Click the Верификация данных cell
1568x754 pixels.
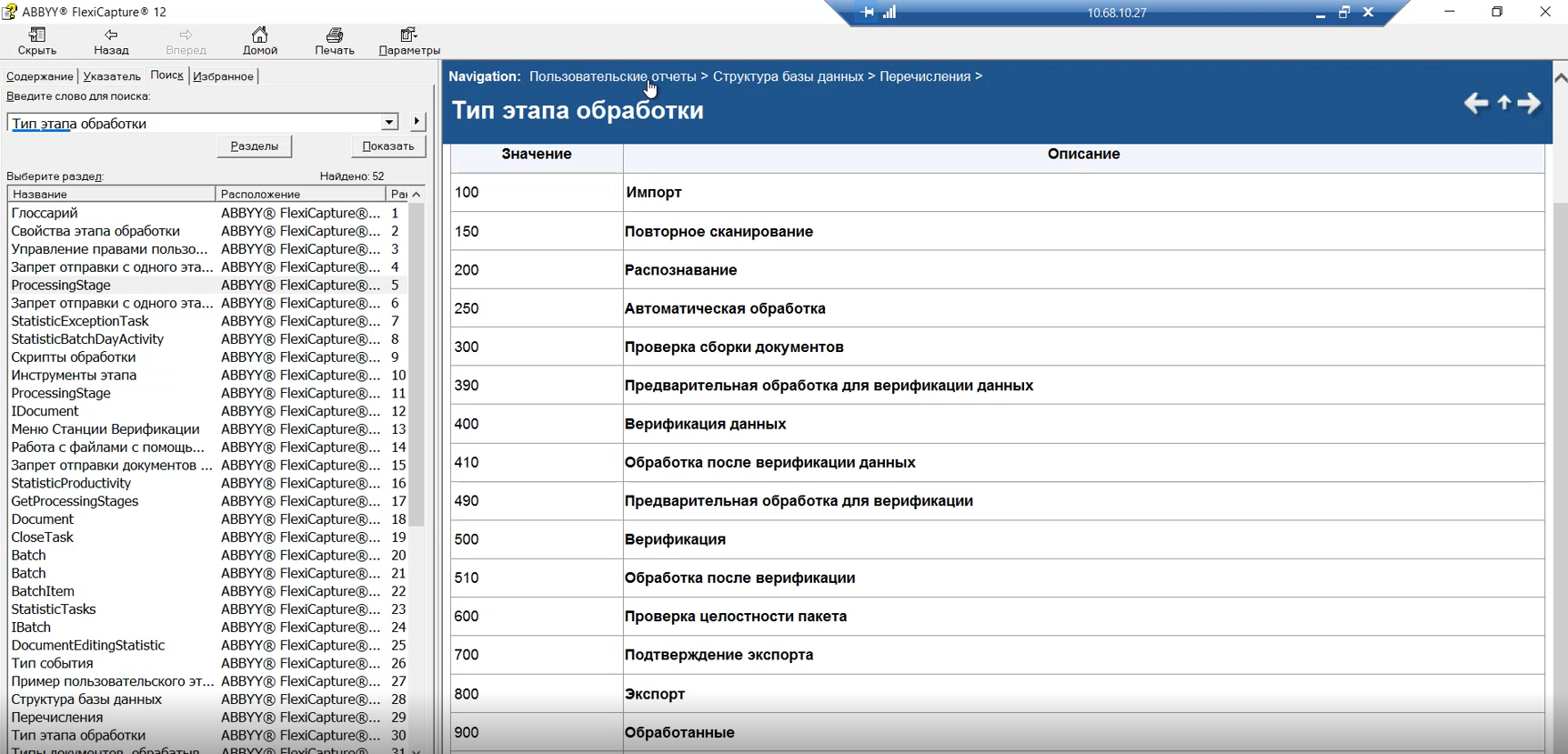pos(1084,424)
